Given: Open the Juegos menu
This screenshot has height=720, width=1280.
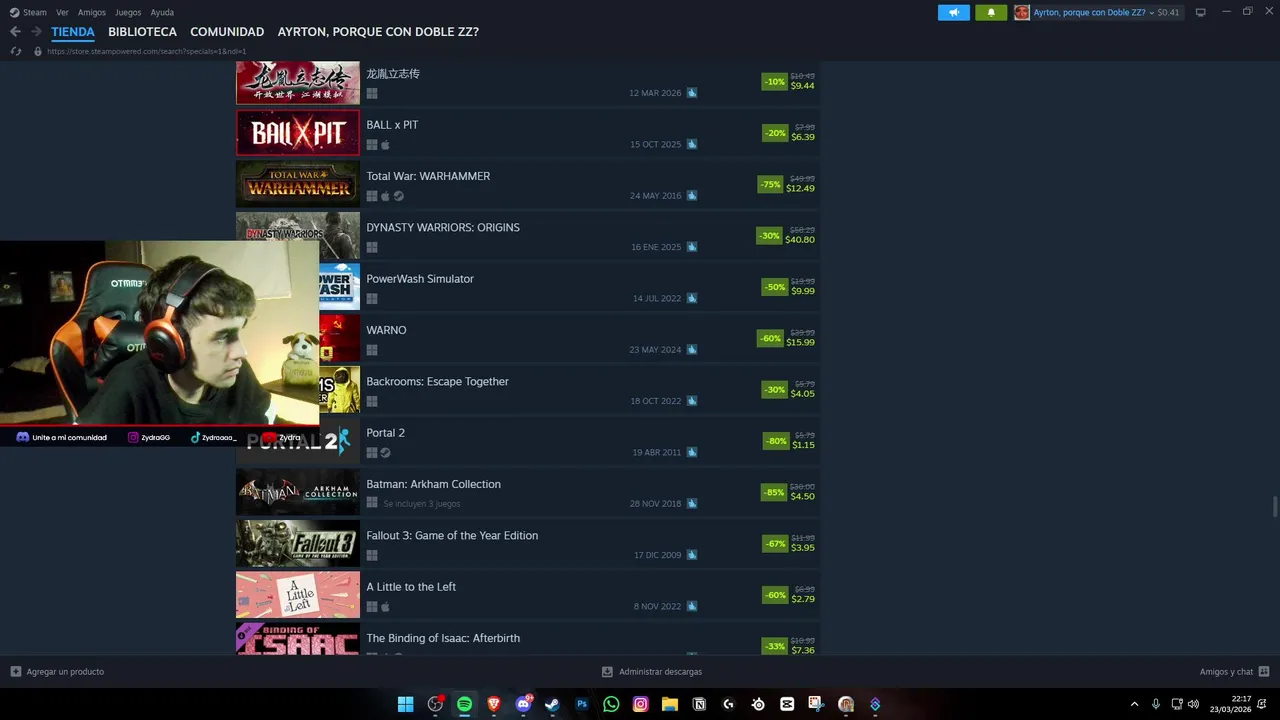Looking at the screenshot, I should pos(128,12).
